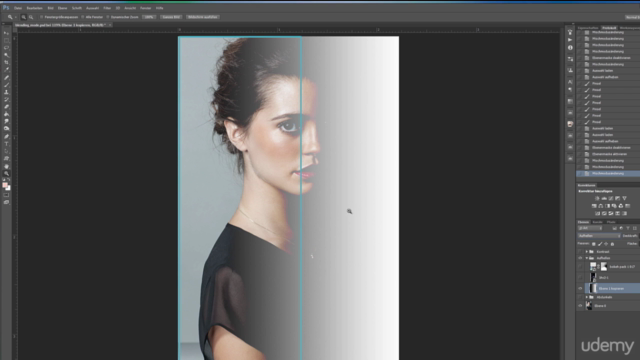Open the collapsed Character panel icon
Screen dimensions: 640x360
(570, 82)
